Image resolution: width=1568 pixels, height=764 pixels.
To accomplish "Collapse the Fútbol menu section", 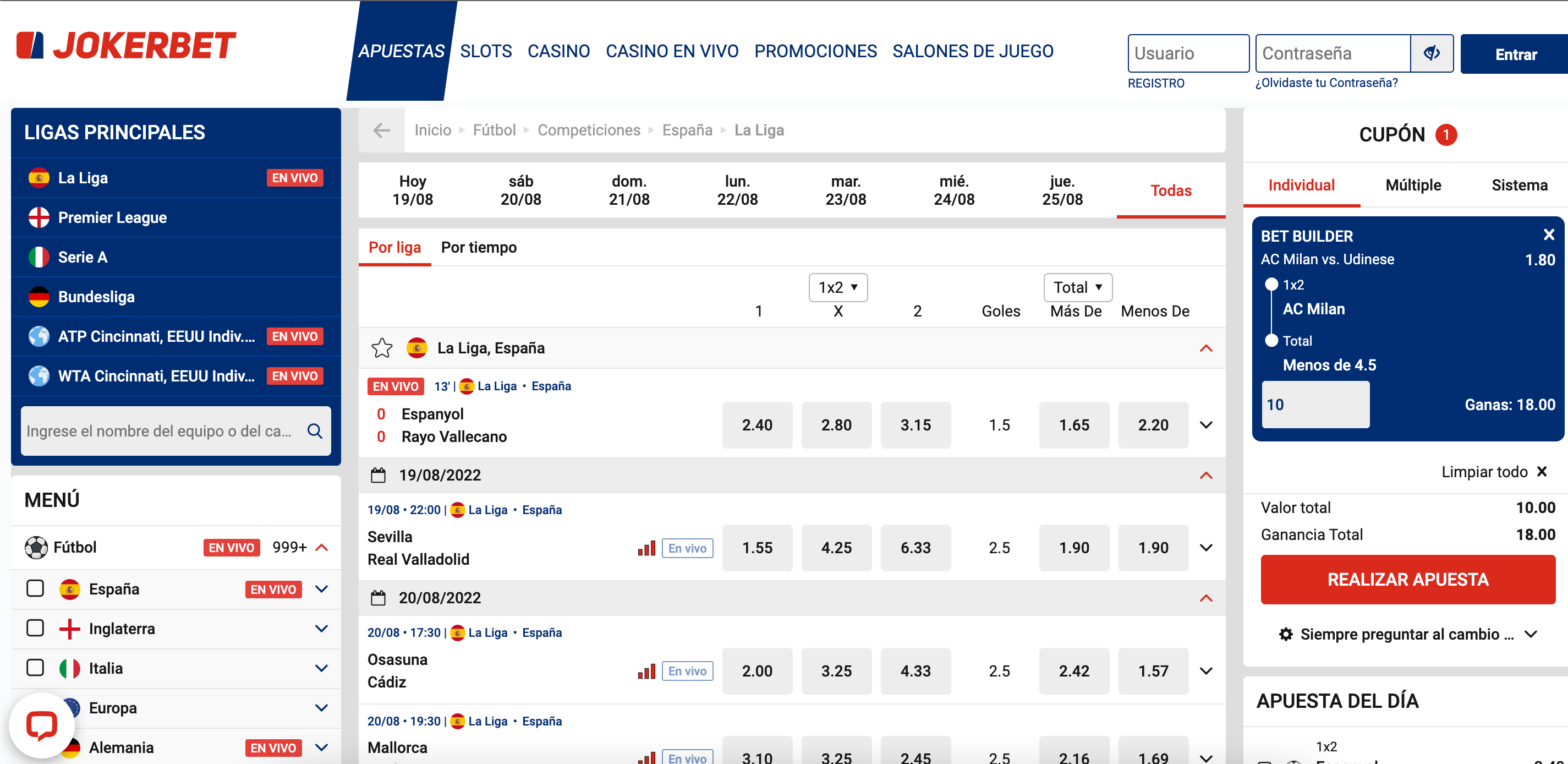I will pyautogui.click(x=321, y=547).
